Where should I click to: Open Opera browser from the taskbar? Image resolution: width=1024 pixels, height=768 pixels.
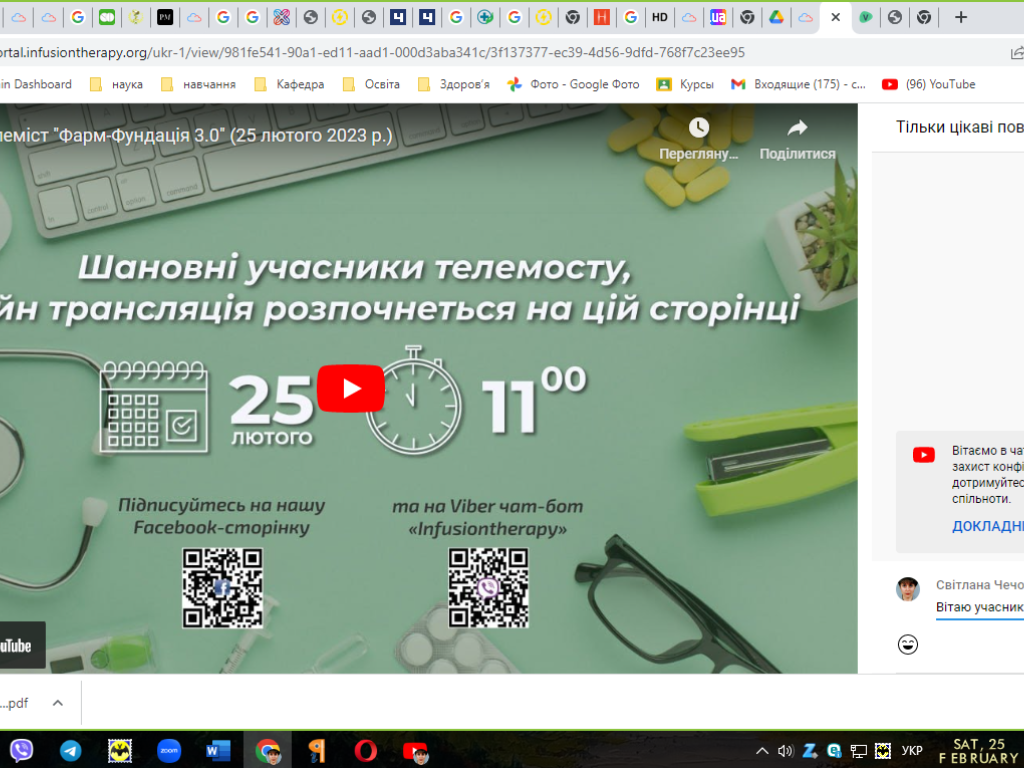click(x=366, y=749)
